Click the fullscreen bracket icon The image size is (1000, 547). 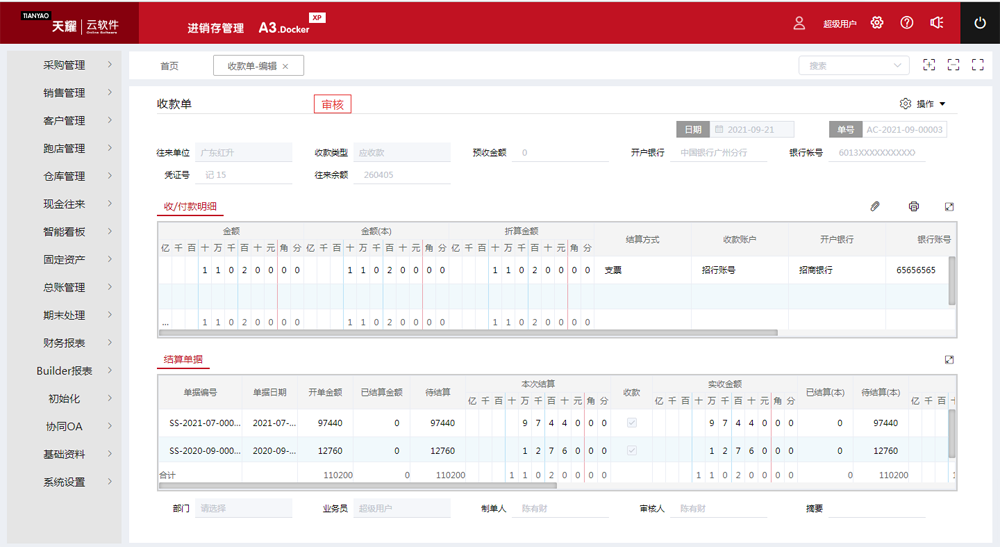click(978, 65)
